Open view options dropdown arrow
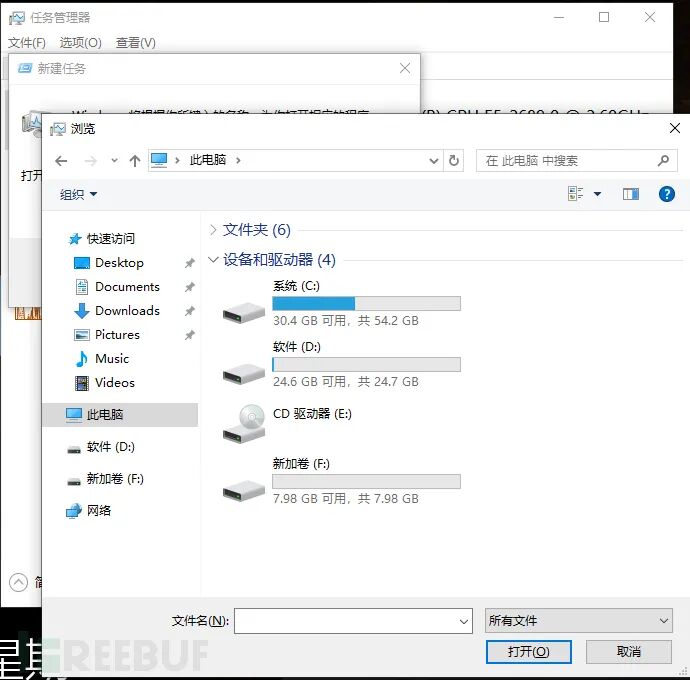Screen dimensions: 690x680 click(597, 194)
